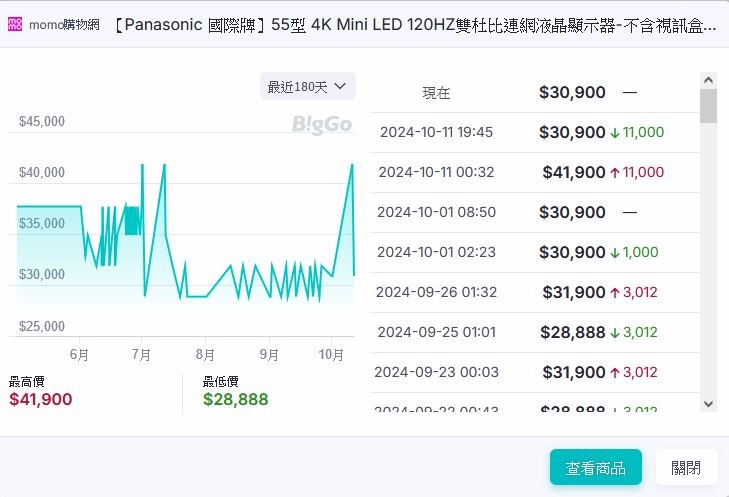Click the momo shopping logo icon
Image resolution: width=729 pixels, height=497 pixels.
click(15, 24)
